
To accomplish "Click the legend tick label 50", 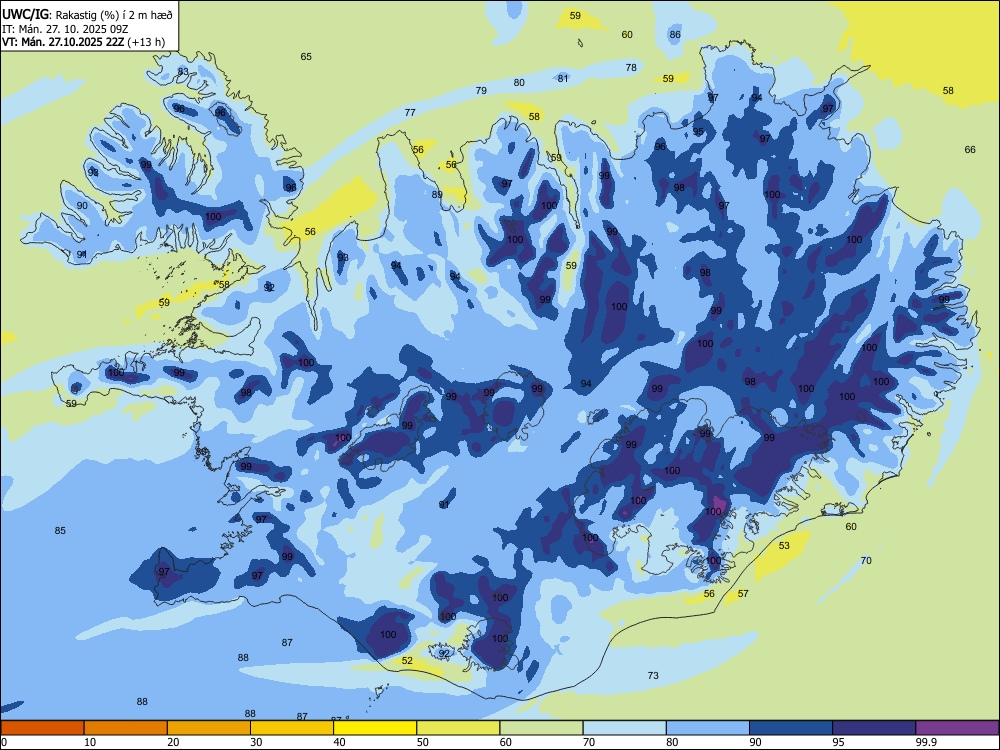I will coord(423,742).
